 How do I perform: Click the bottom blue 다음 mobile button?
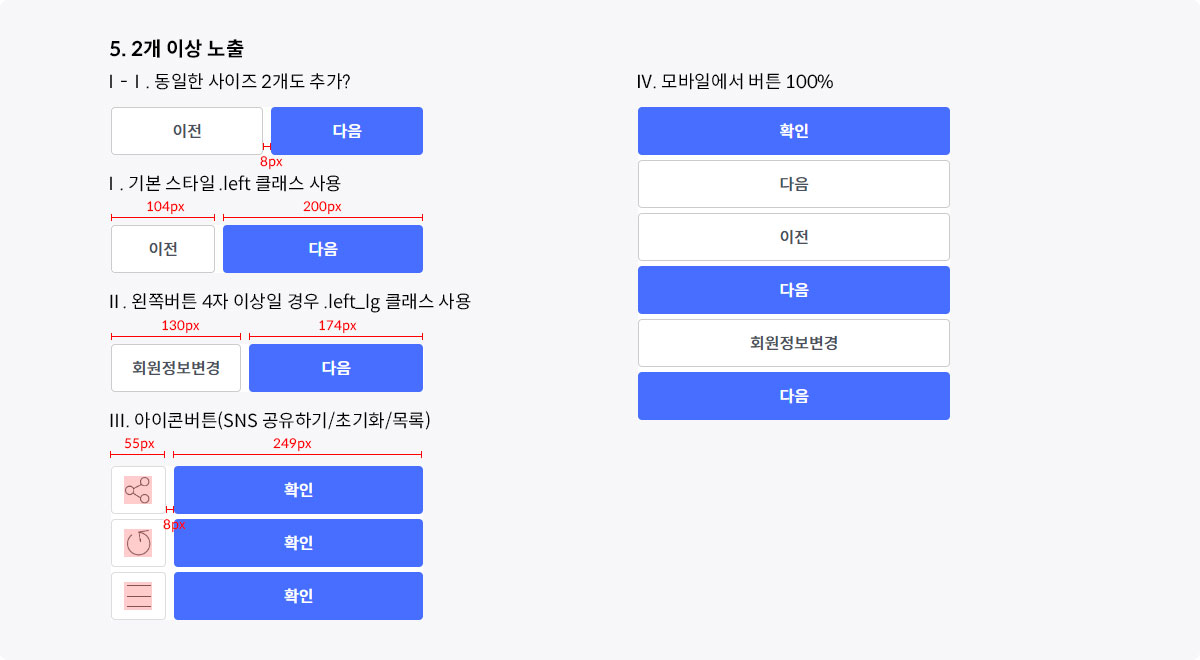click(794, 396)
